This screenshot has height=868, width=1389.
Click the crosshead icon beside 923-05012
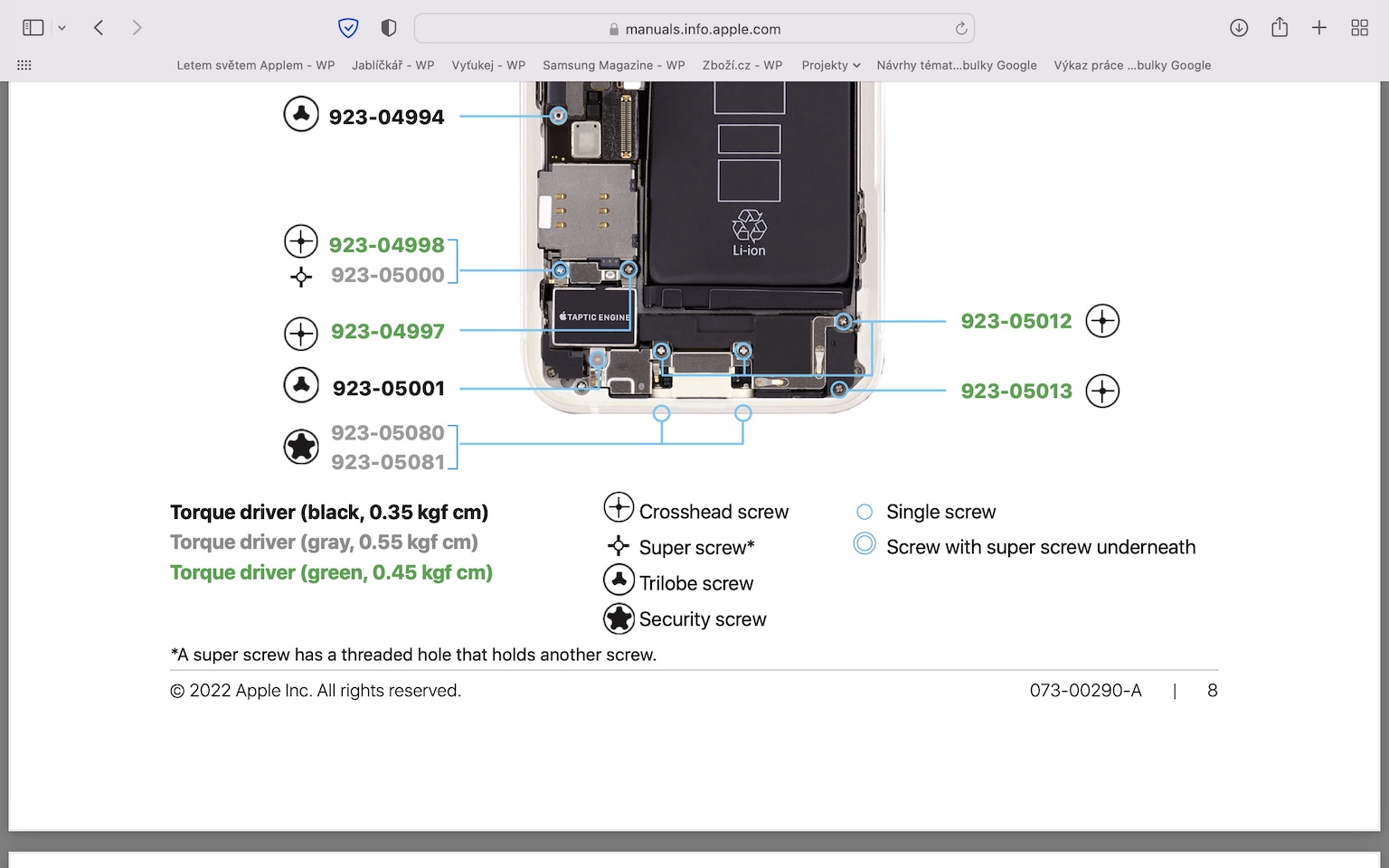(x=1102, y=321)
